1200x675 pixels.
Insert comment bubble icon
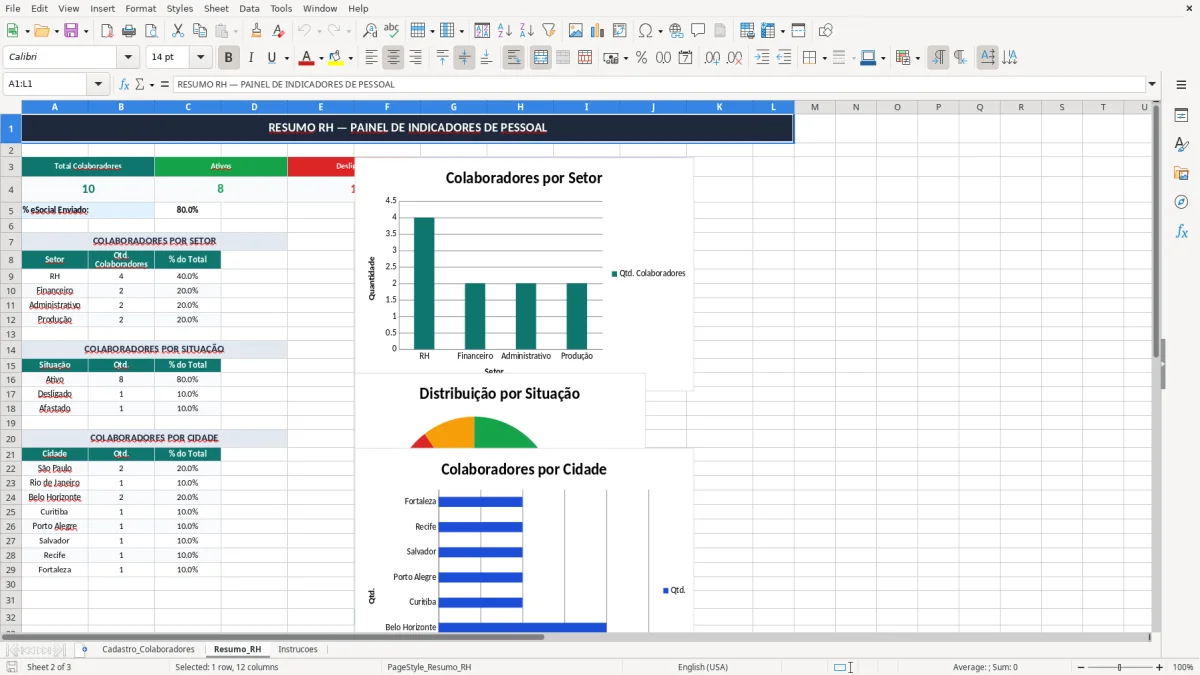(x=697, y=31)
